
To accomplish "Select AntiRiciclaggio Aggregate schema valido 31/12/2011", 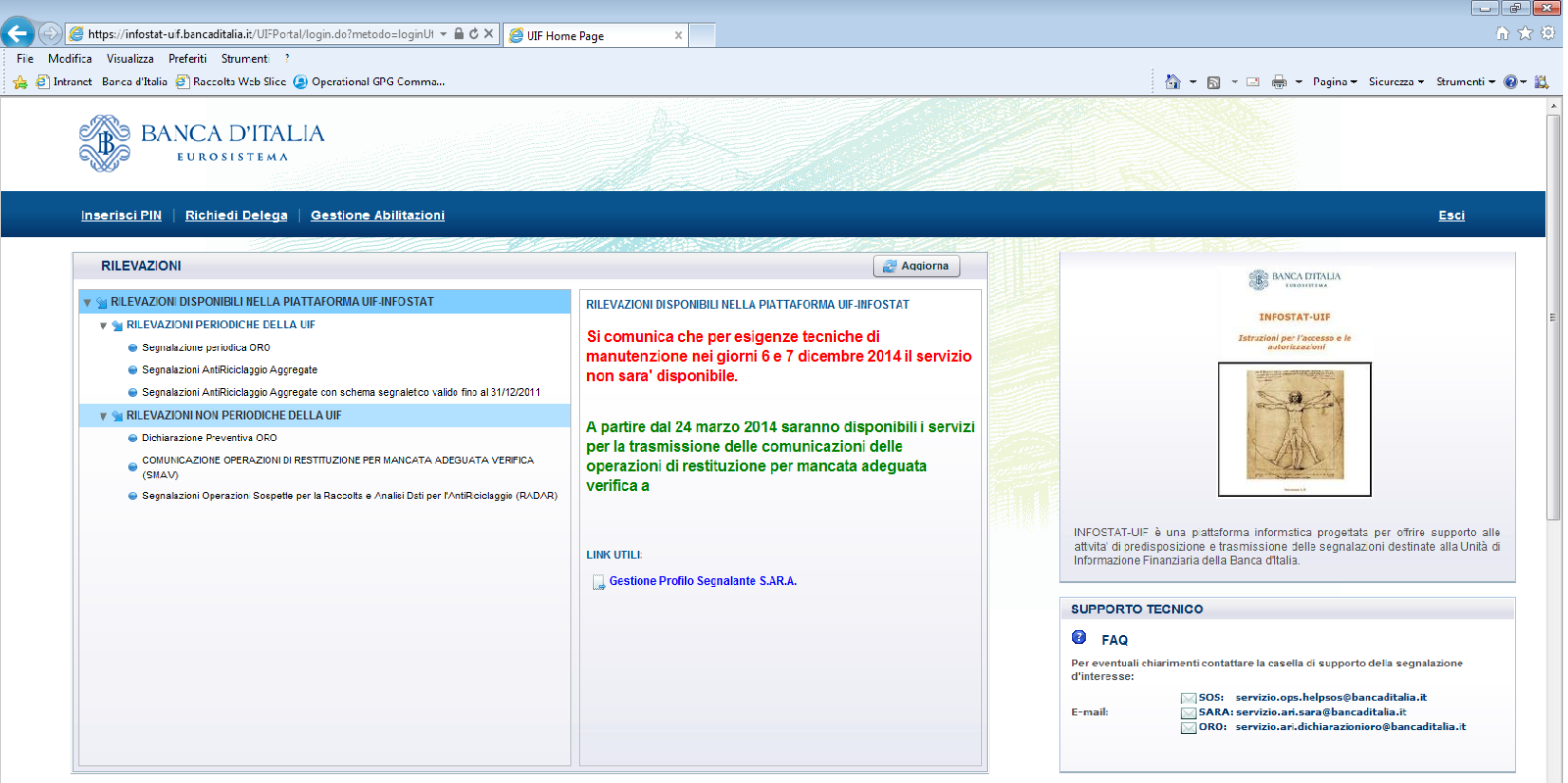I will [x=341, y=393].
